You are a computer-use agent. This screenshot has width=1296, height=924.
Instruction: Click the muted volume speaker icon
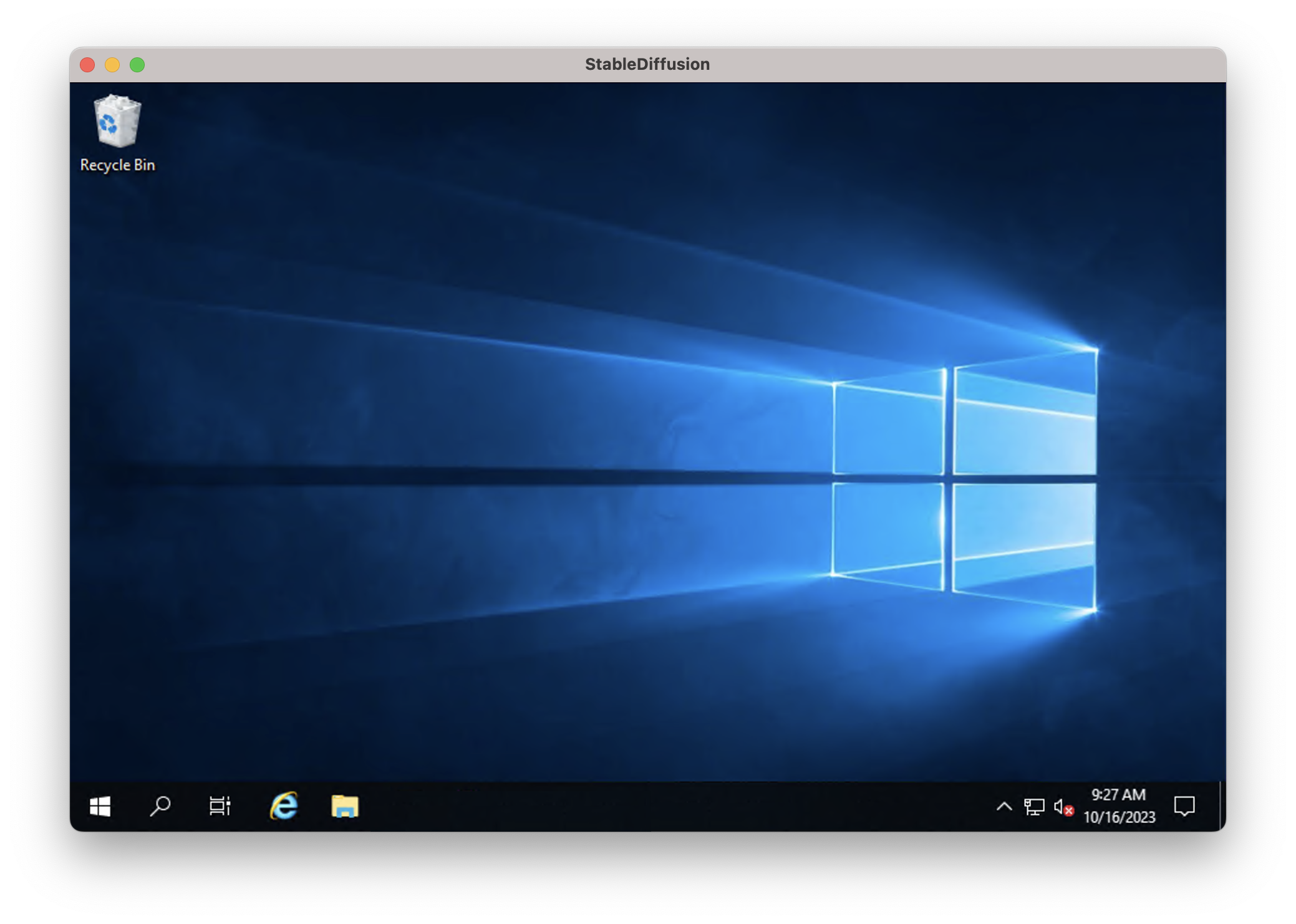coord(1063,807)
